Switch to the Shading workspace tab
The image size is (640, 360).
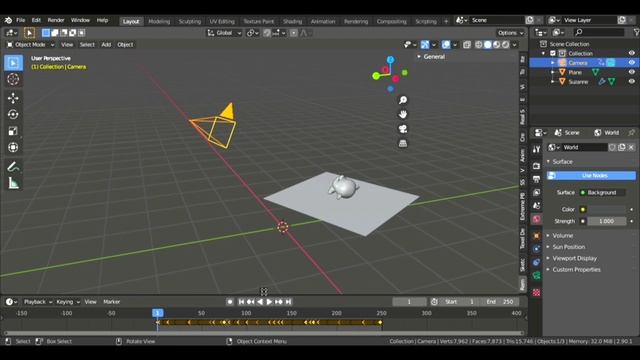[x=293, y=21]
